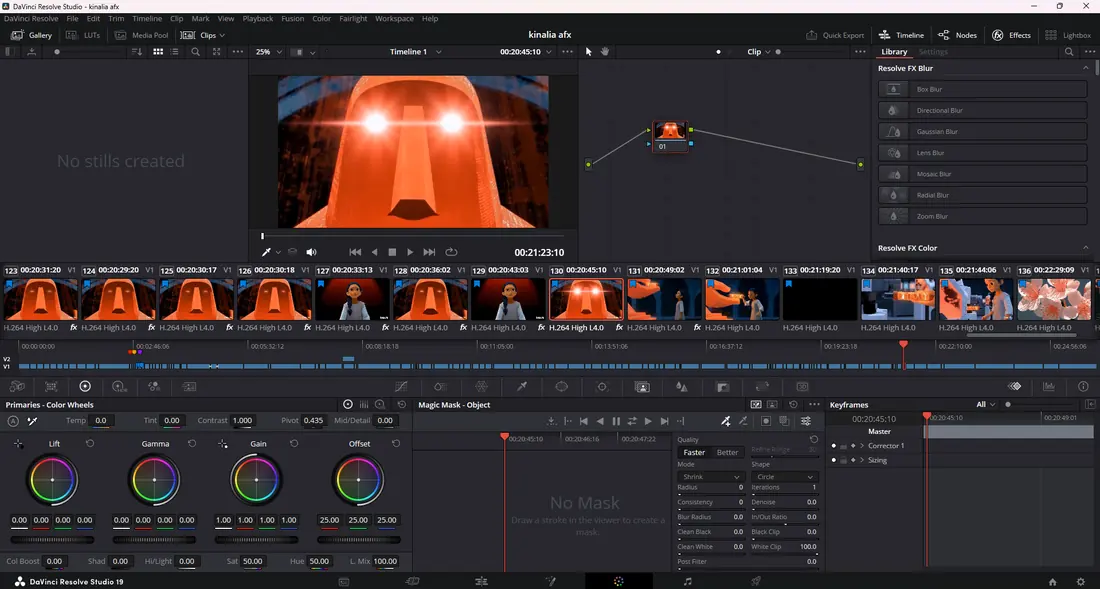Click the Contrast value field
Viewport: 1100px width, 589px height.
[243, 421]
